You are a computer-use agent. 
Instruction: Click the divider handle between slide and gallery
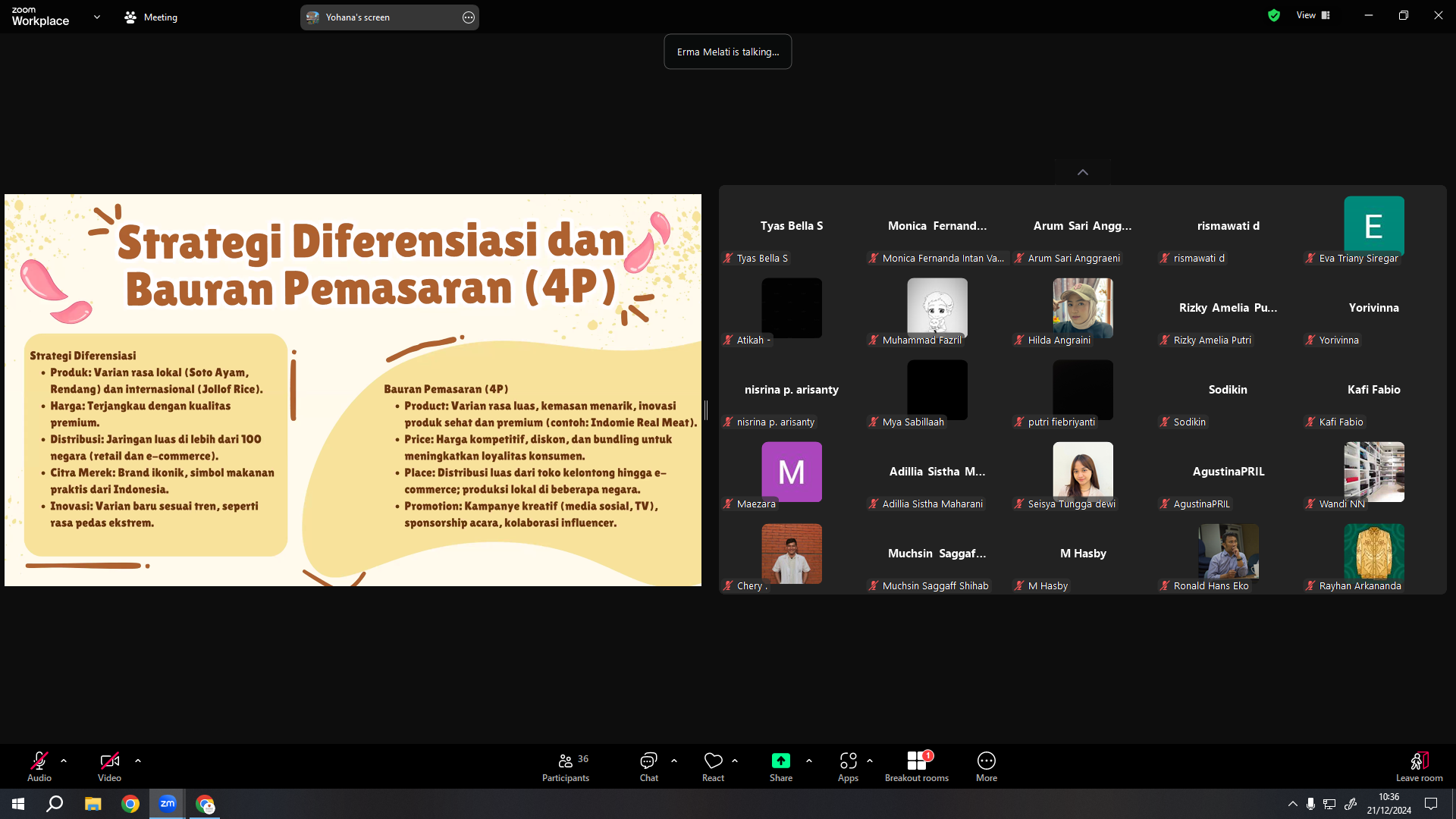[706, 410]
